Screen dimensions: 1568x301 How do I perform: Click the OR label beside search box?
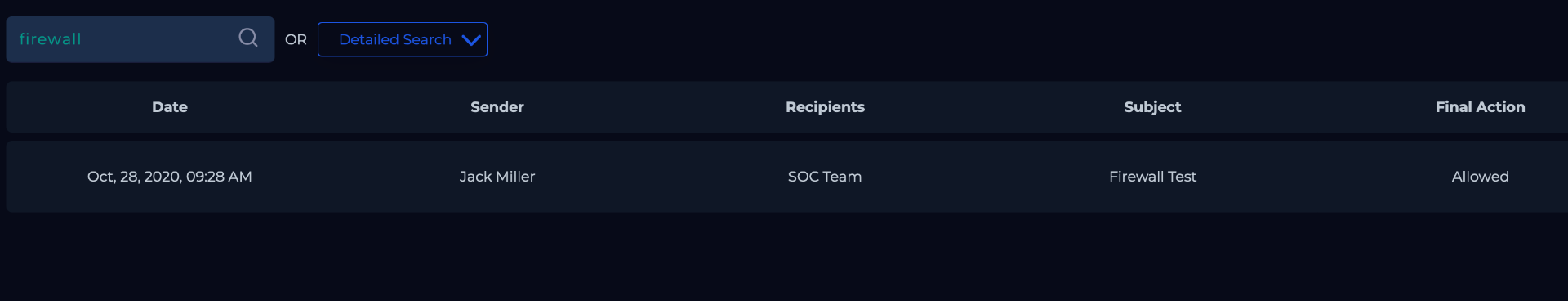pos(296,39)
